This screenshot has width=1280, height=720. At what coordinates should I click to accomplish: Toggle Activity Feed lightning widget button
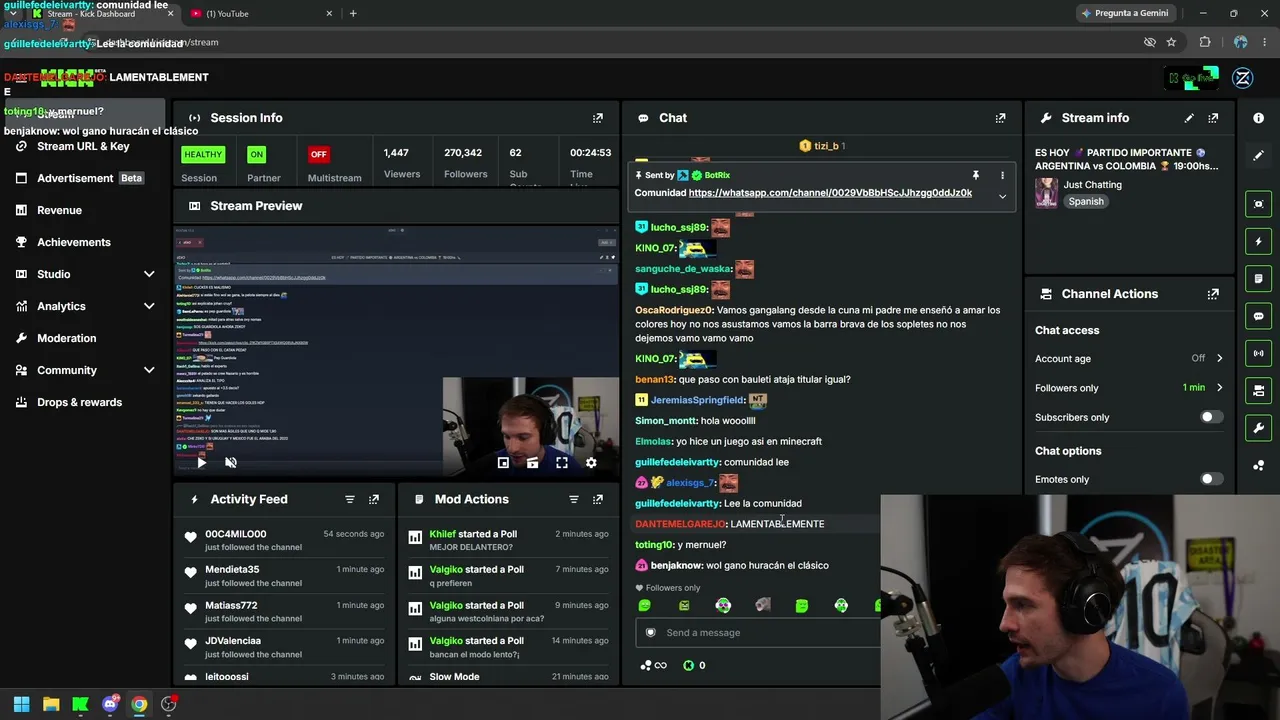(x=1258, y=241)
